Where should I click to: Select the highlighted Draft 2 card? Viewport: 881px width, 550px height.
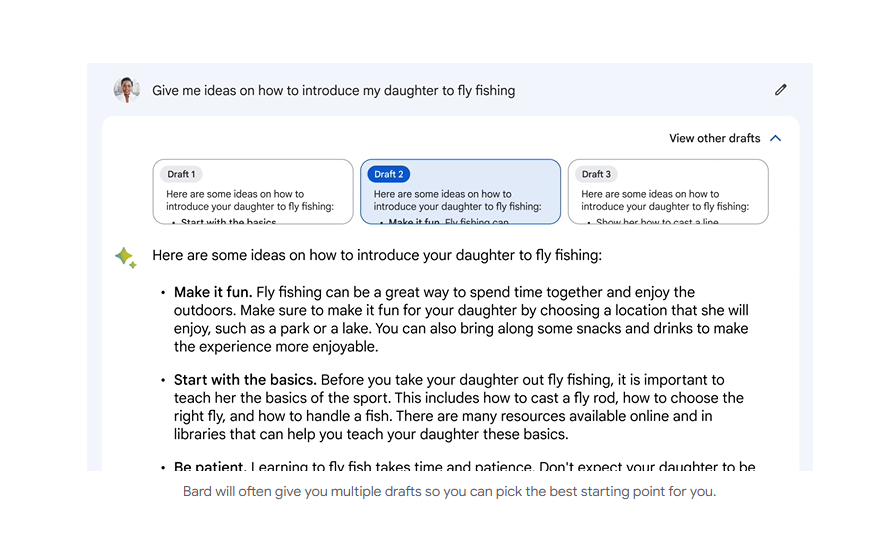tap(460, 192)
